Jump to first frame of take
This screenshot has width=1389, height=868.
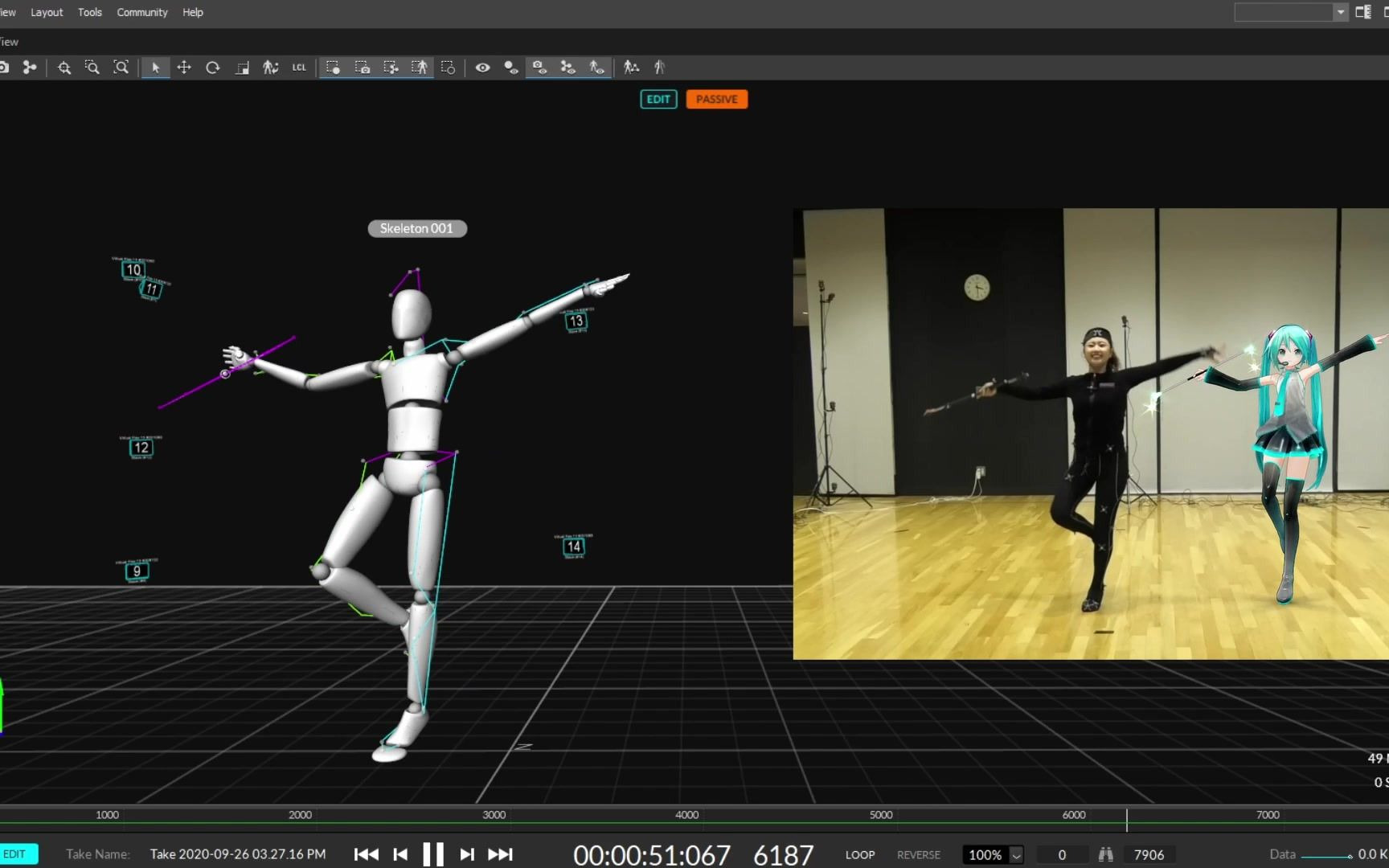pos(366,854)
